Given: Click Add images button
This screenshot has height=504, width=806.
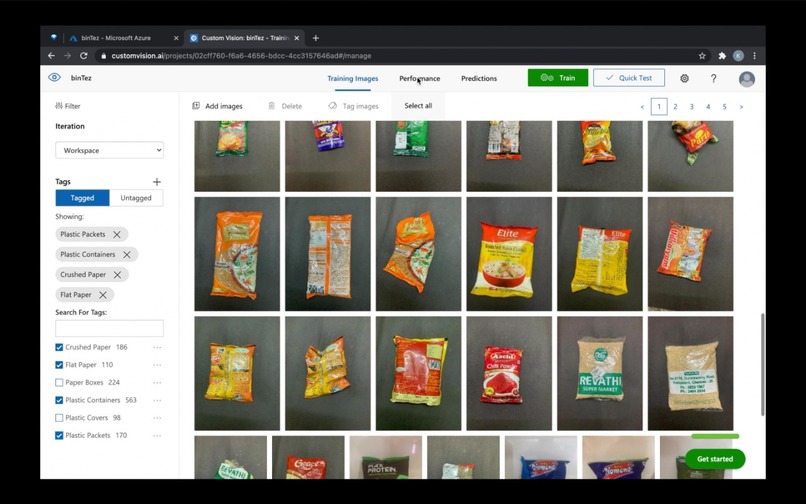Looking at the screenshot, I should 217,106.
